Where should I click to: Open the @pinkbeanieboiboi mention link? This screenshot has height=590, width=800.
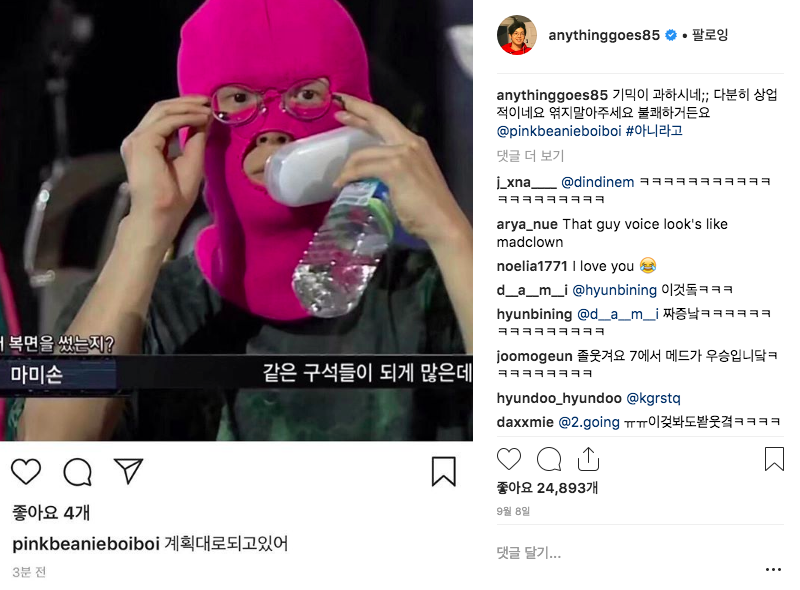click(x=559, y=131)
